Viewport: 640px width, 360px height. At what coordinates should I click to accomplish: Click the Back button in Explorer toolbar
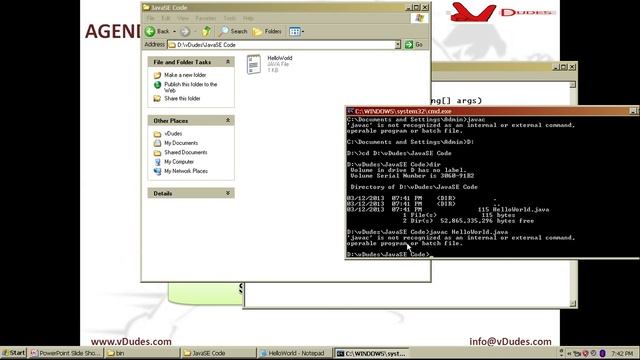[x=158, y=31]
